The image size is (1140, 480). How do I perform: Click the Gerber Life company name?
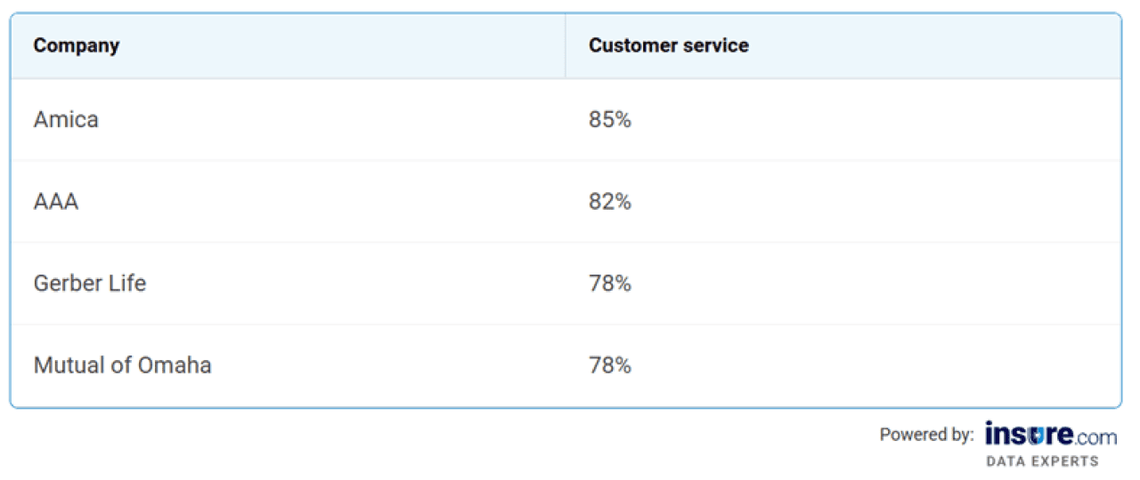tap(90, 284)
